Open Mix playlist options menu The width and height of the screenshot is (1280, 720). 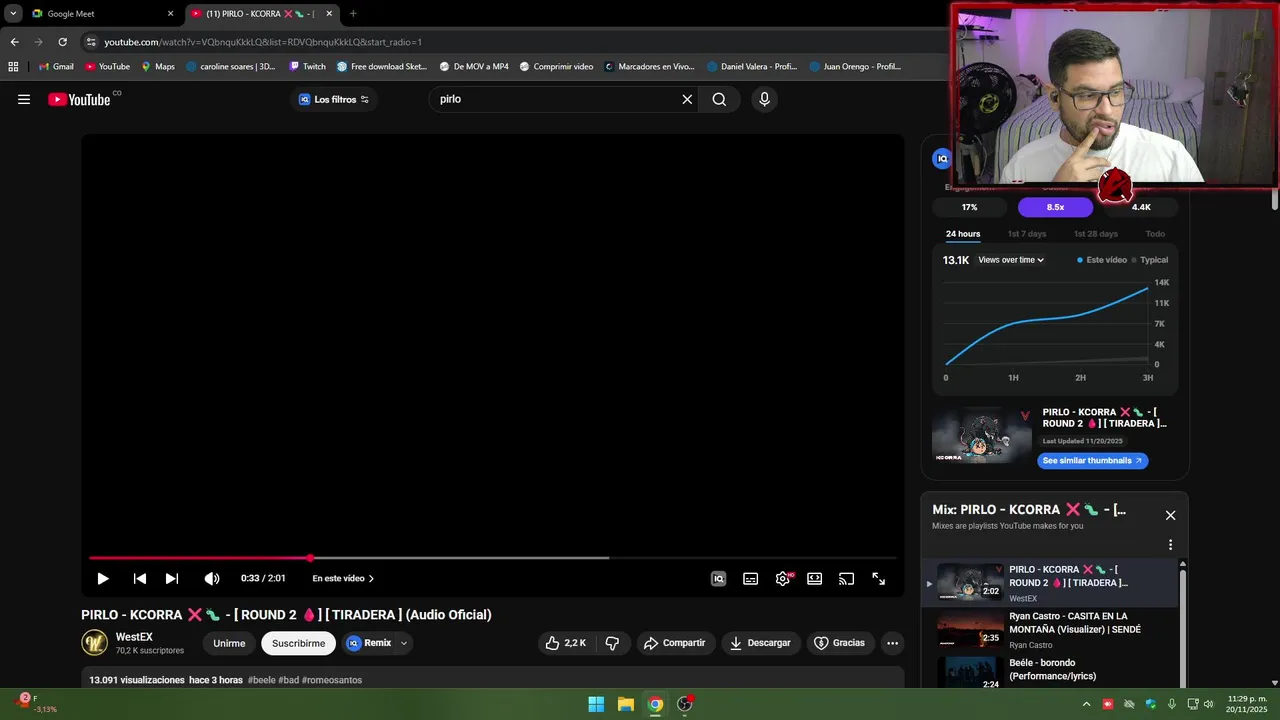click(x=1170, y=545)
